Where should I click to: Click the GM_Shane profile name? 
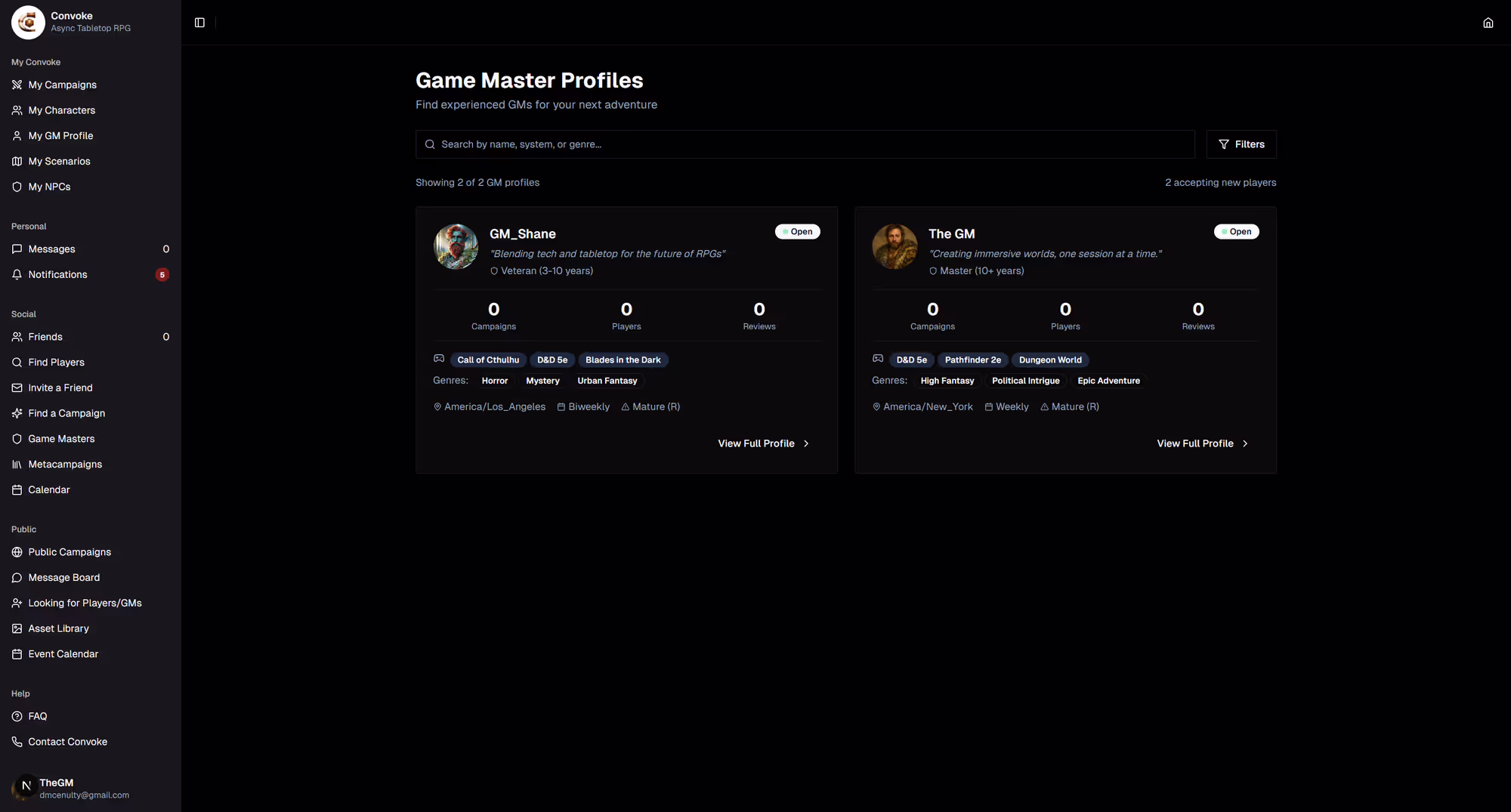523,234
